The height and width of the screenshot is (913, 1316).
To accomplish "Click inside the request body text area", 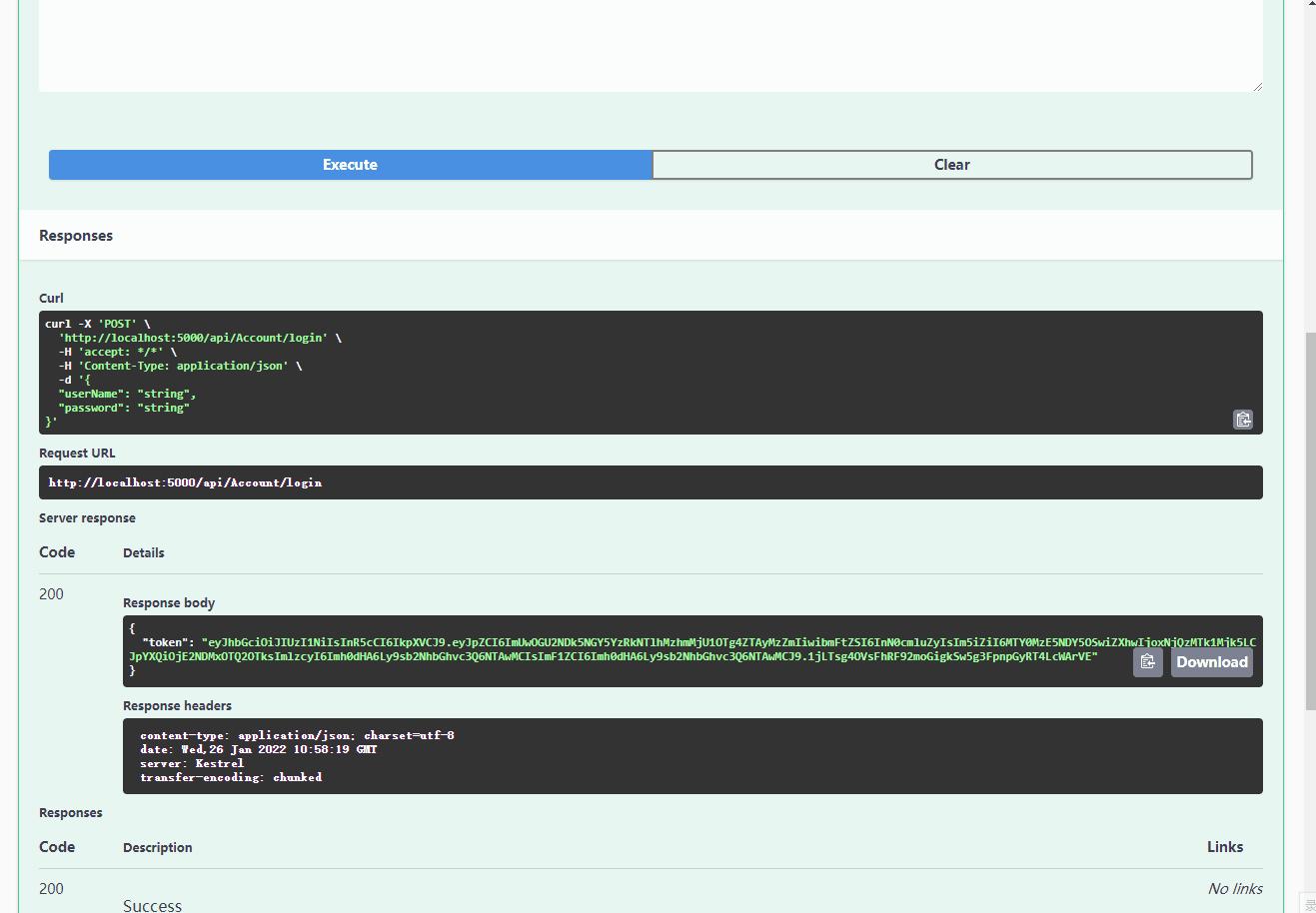I will 650,45.
